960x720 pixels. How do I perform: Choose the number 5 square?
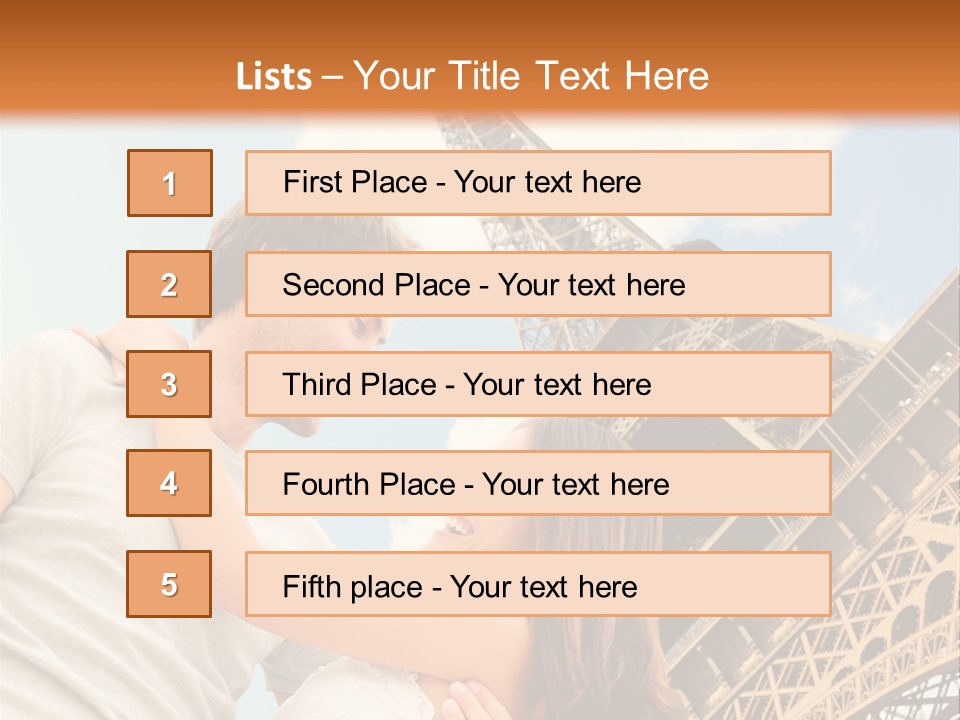click(169, 584)
